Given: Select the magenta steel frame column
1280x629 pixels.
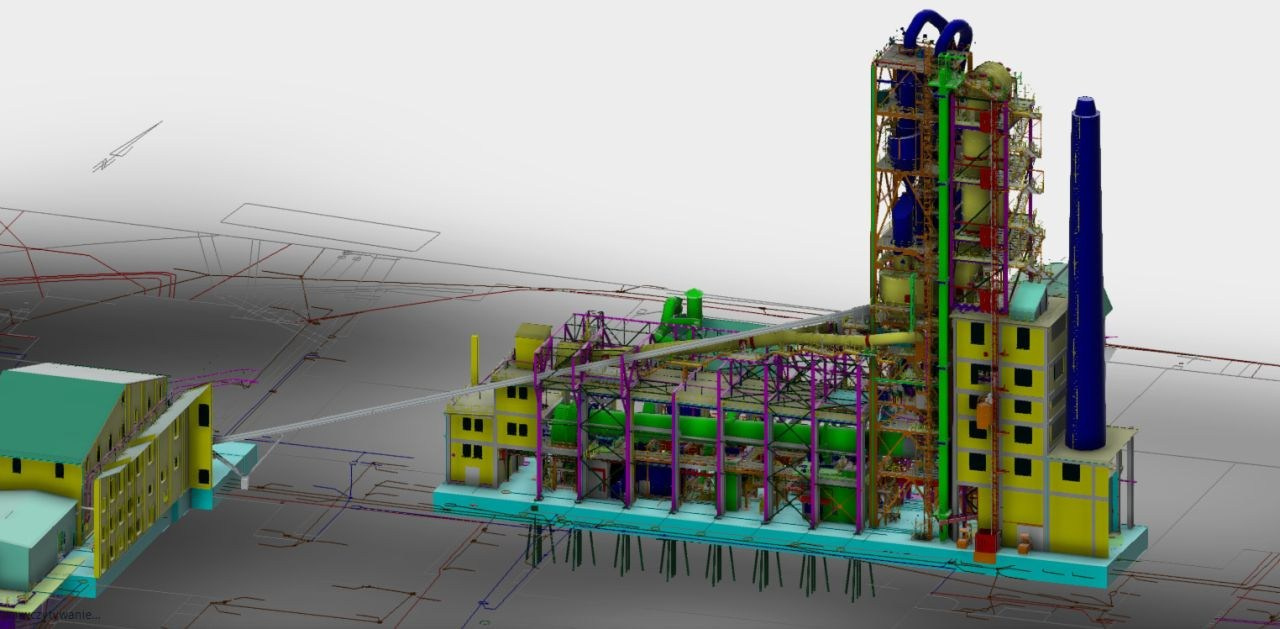Looking at the screenshot, I should coord(719,450).
